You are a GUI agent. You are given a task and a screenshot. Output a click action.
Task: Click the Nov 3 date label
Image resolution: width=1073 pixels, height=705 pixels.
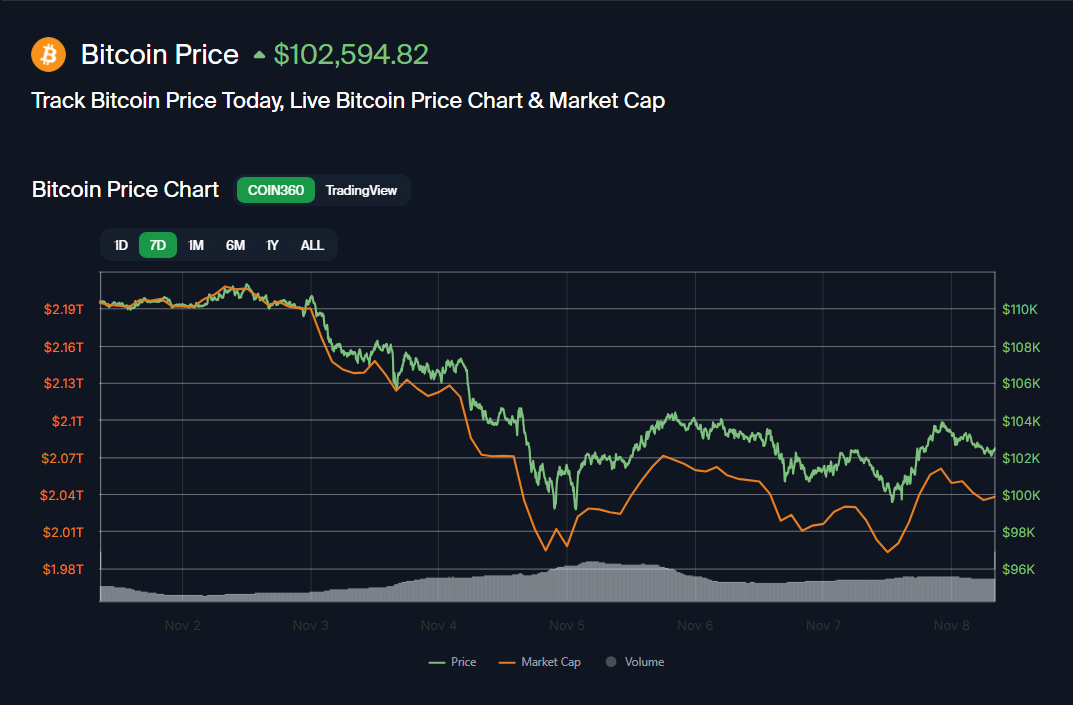(311, 626)
